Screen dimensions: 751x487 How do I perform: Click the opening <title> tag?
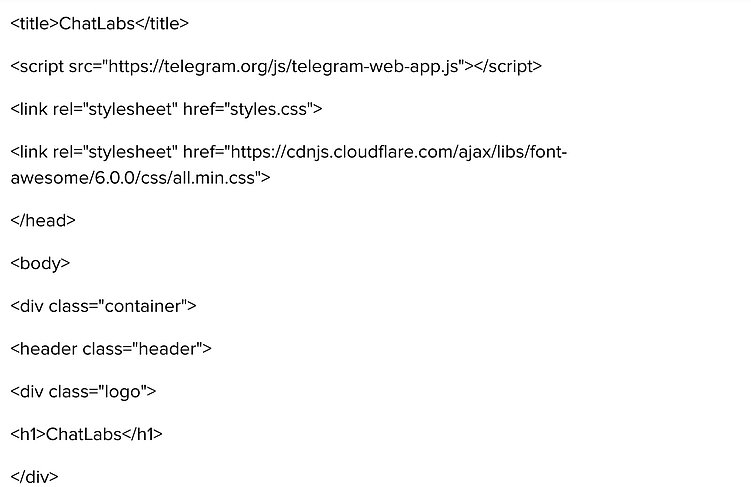point(35,23)
